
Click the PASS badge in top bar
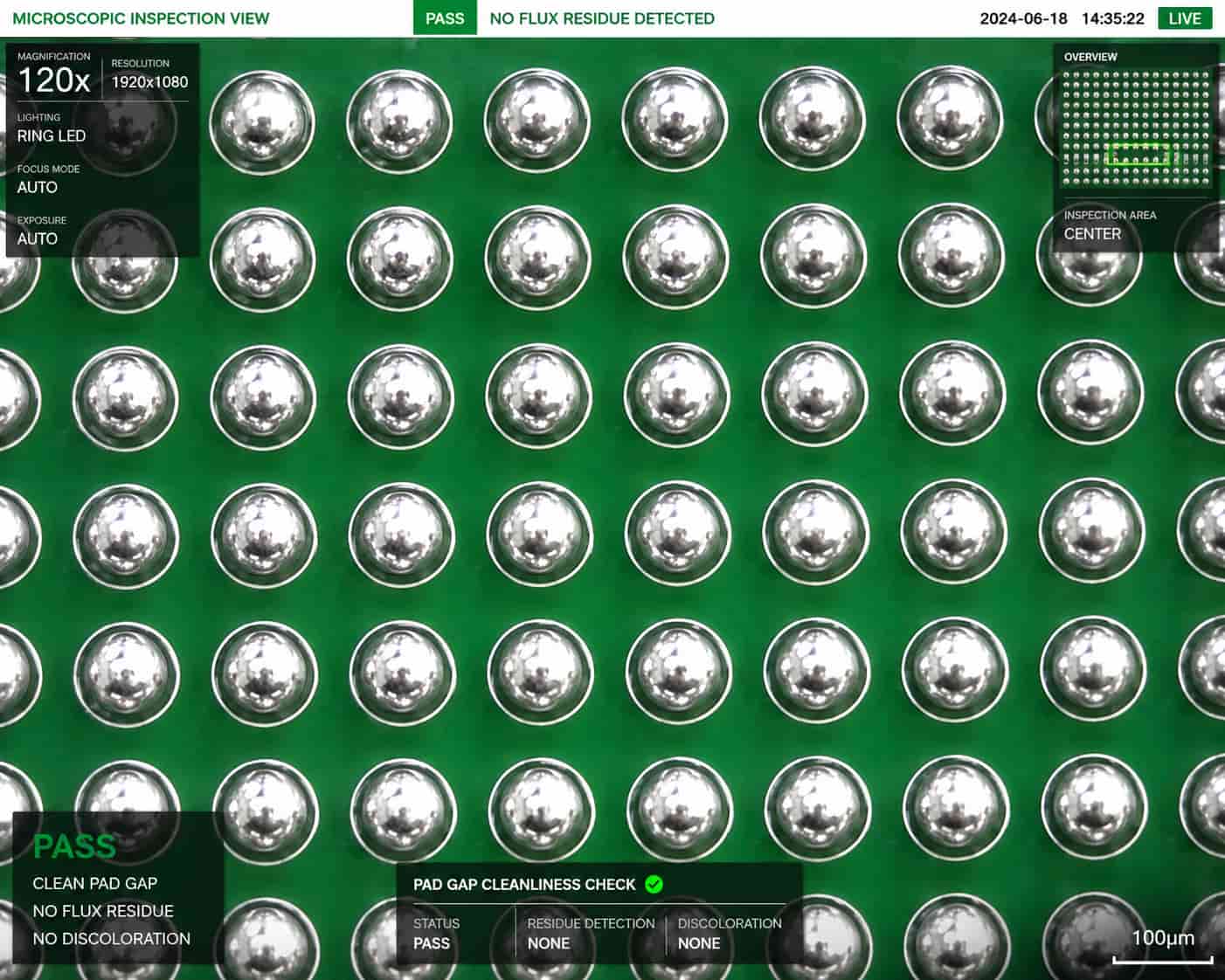click(445, 18)
